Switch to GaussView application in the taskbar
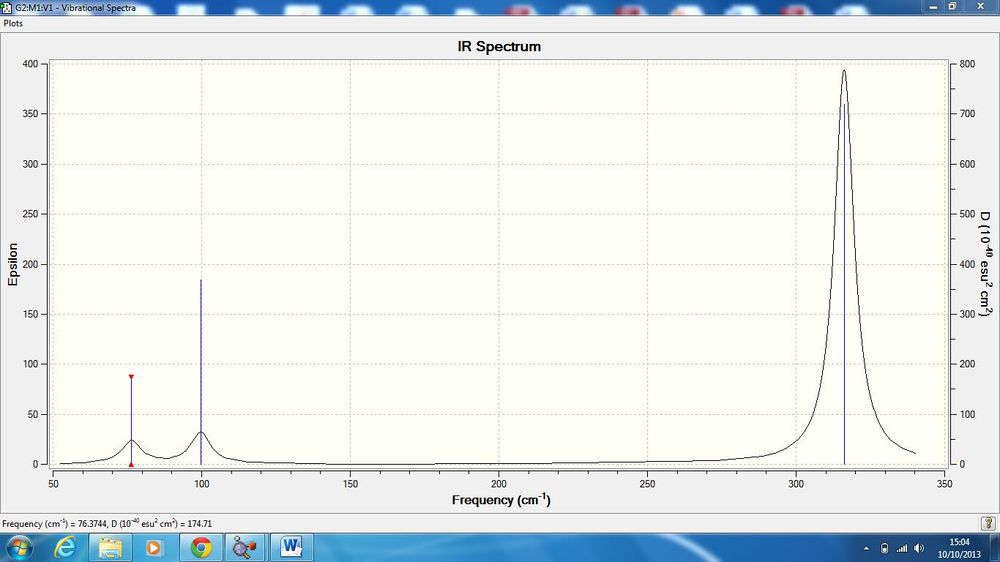Image resolution: width=1000 pixels, height=562 pixels. pyautogui.click(x=245, y=548)
